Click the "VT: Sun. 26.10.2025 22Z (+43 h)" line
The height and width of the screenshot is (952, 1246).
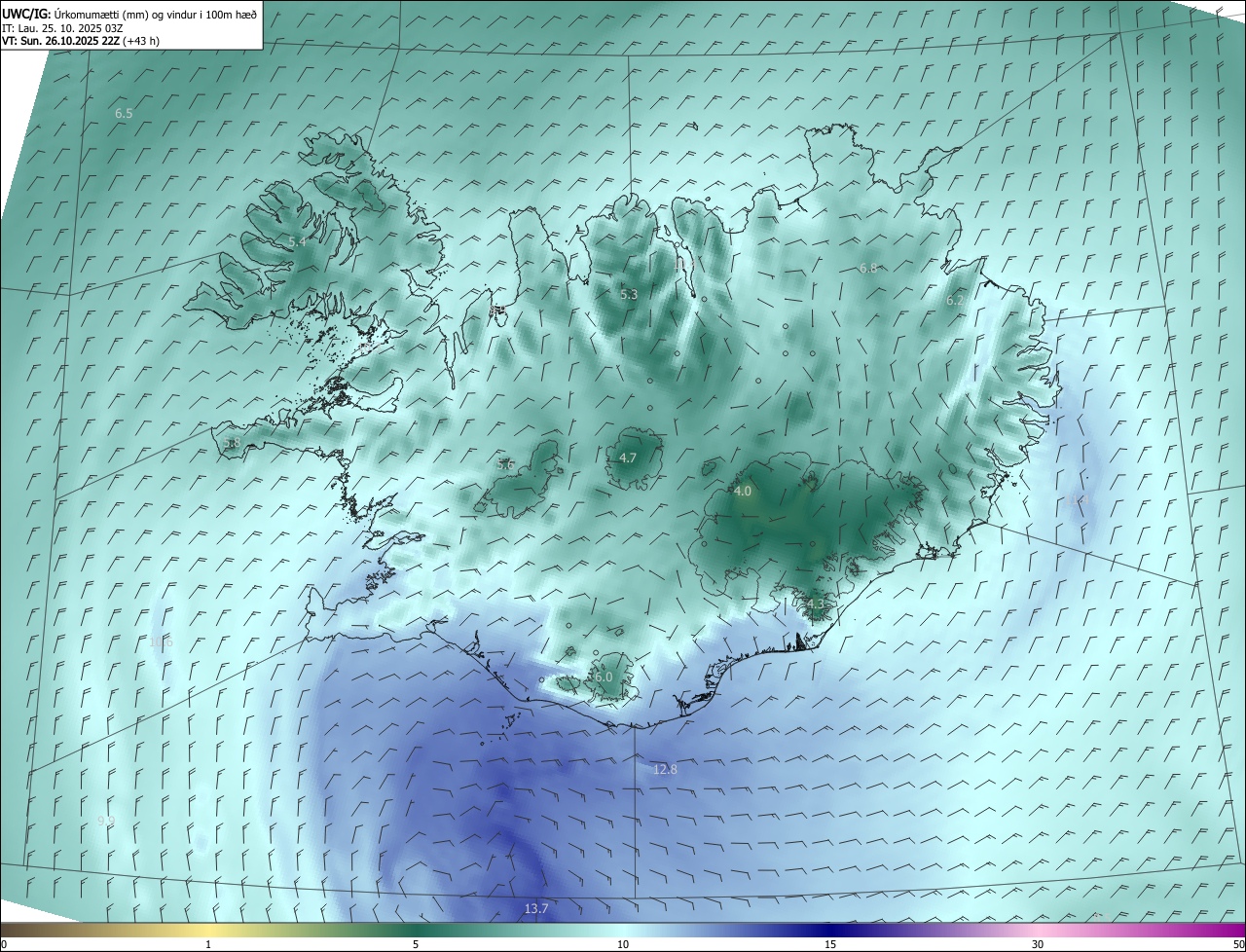[x=81, y=41]
